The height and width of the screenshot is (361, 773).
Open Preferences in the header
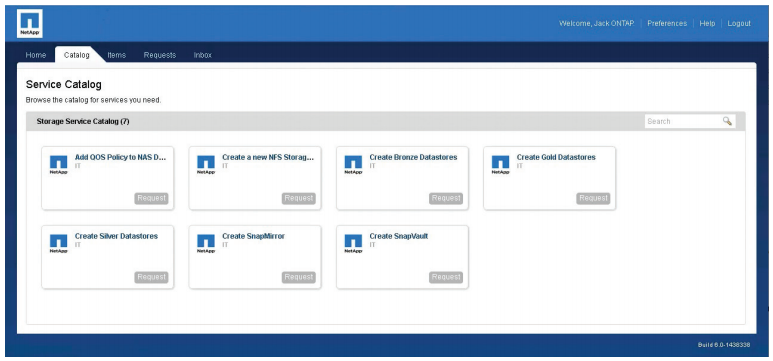(x=667, y=23)
